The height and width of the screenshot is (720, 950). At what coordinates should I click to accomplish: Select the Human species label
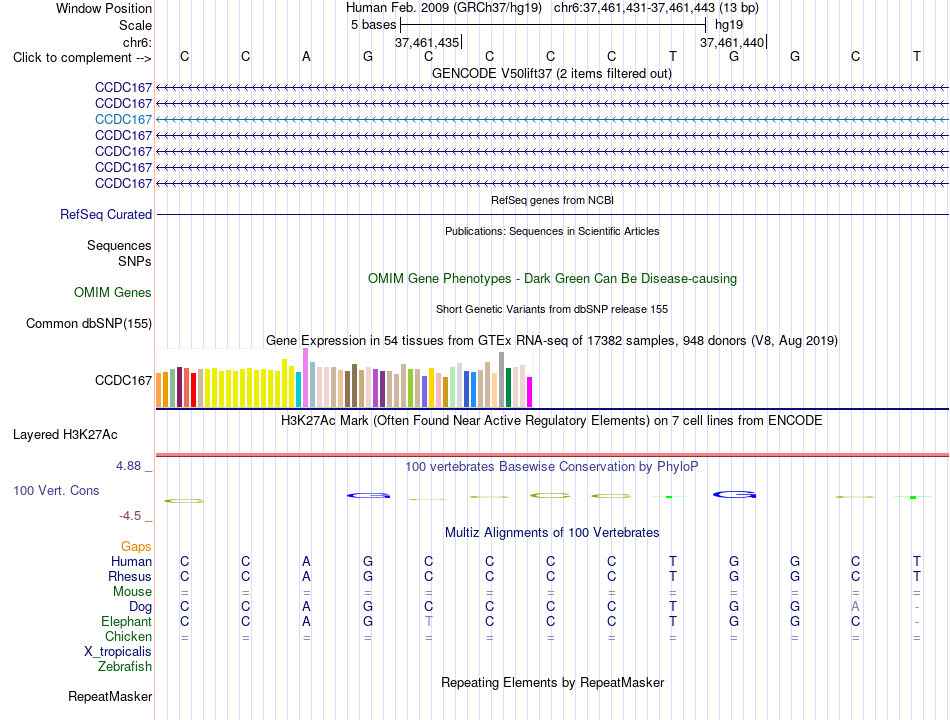[x=131, y=562]
